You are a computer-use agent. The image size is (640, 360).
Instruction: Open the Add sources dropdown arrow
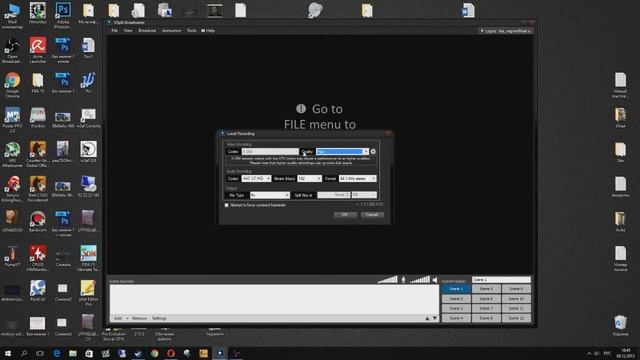(127, 318)
